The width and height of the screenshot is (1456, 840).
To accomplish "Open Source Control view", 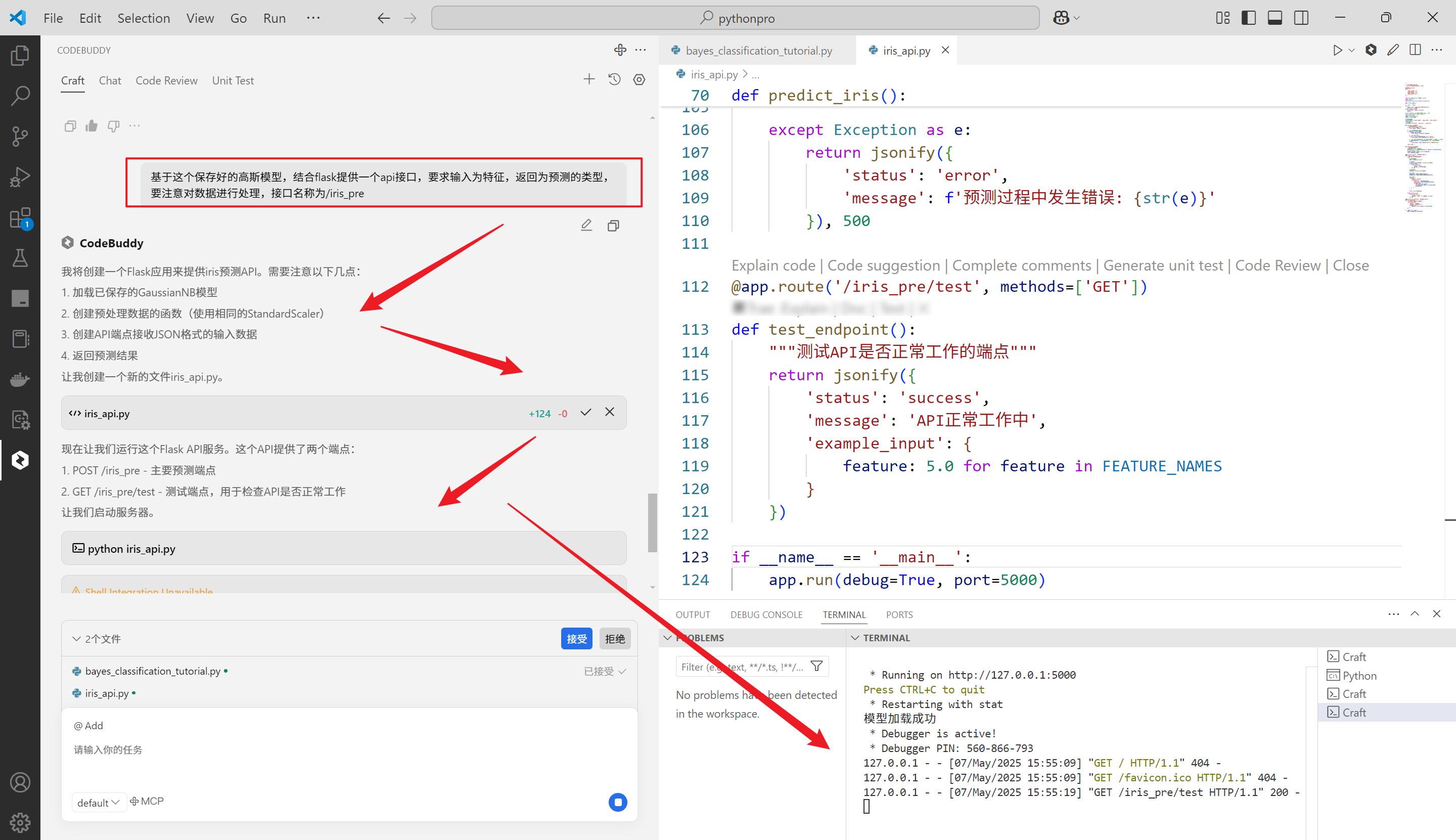I will click(20, 136).
